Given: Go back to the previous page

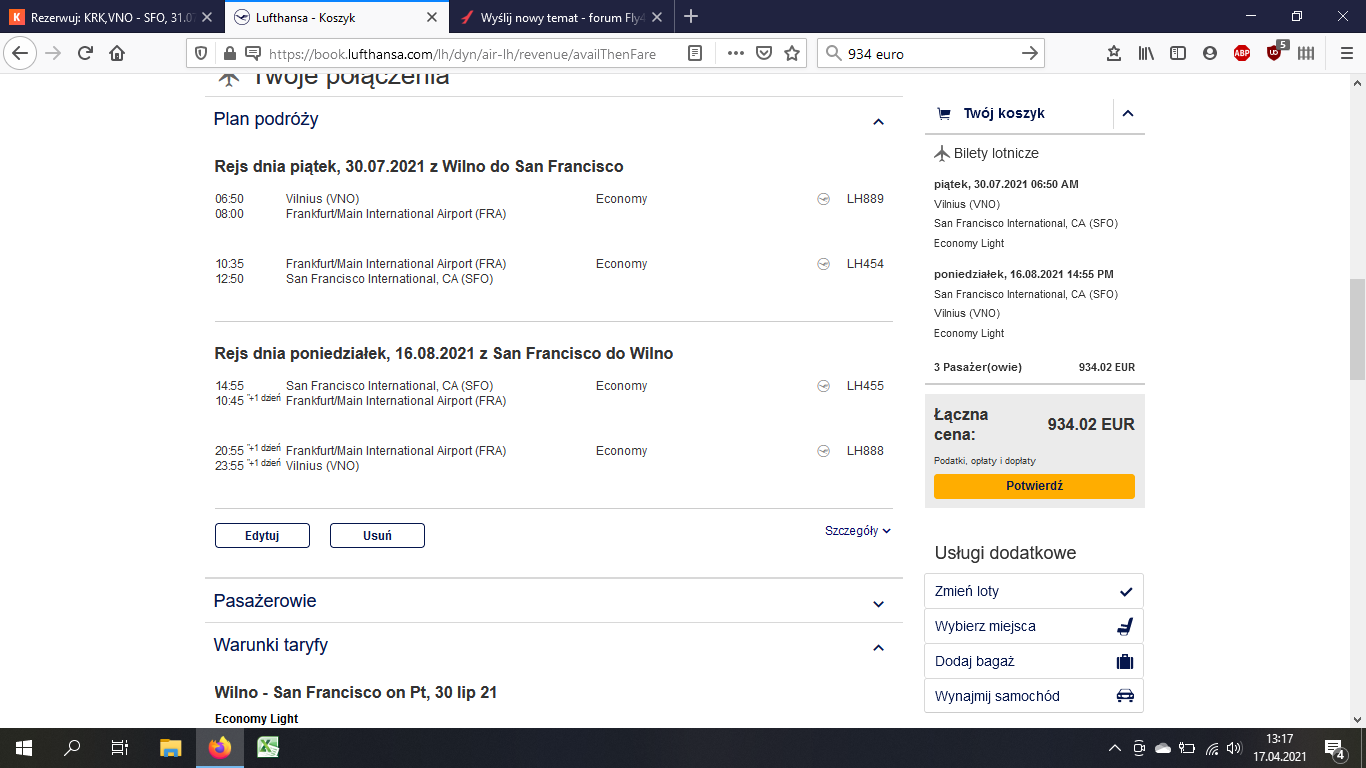Looking at the screenshot, I should 22,54.
